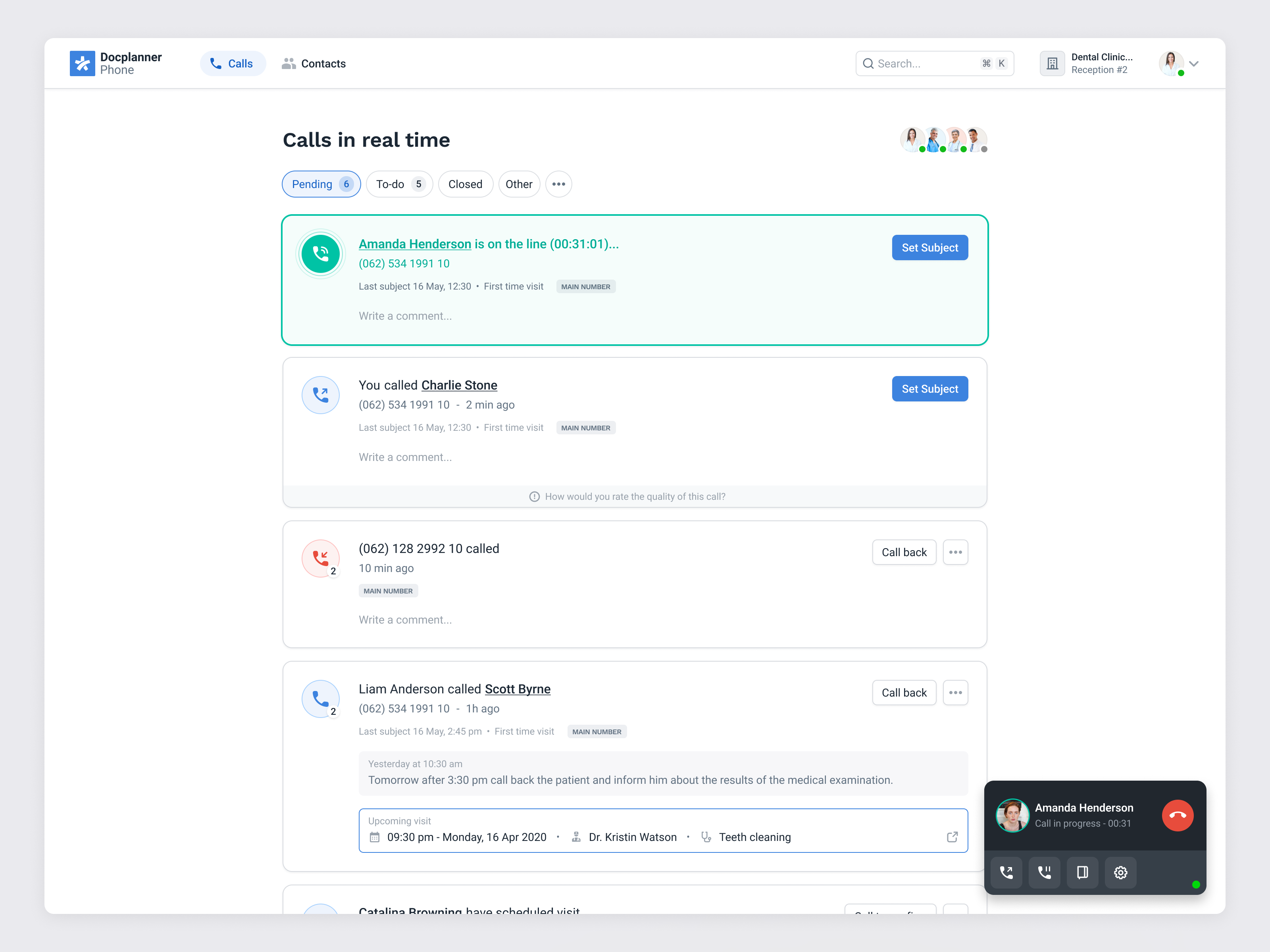The height and width of the screenshot is (952, 1270).
Task: Set subject for Amanda Henderson's call
Action: (x=929, y=248)
